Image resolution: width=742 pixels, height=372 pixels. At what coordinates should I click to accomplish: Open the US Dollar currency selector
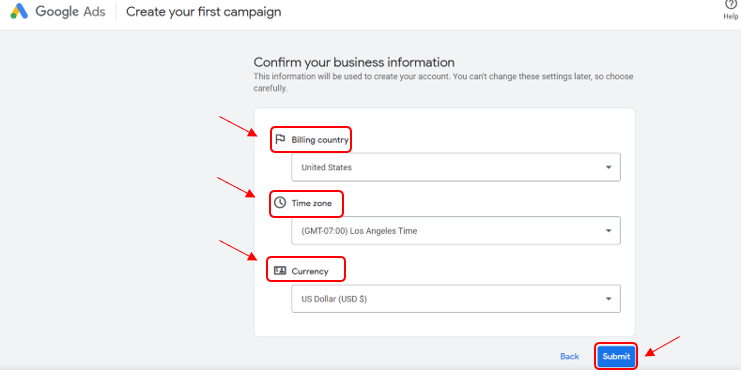point(456,299)
